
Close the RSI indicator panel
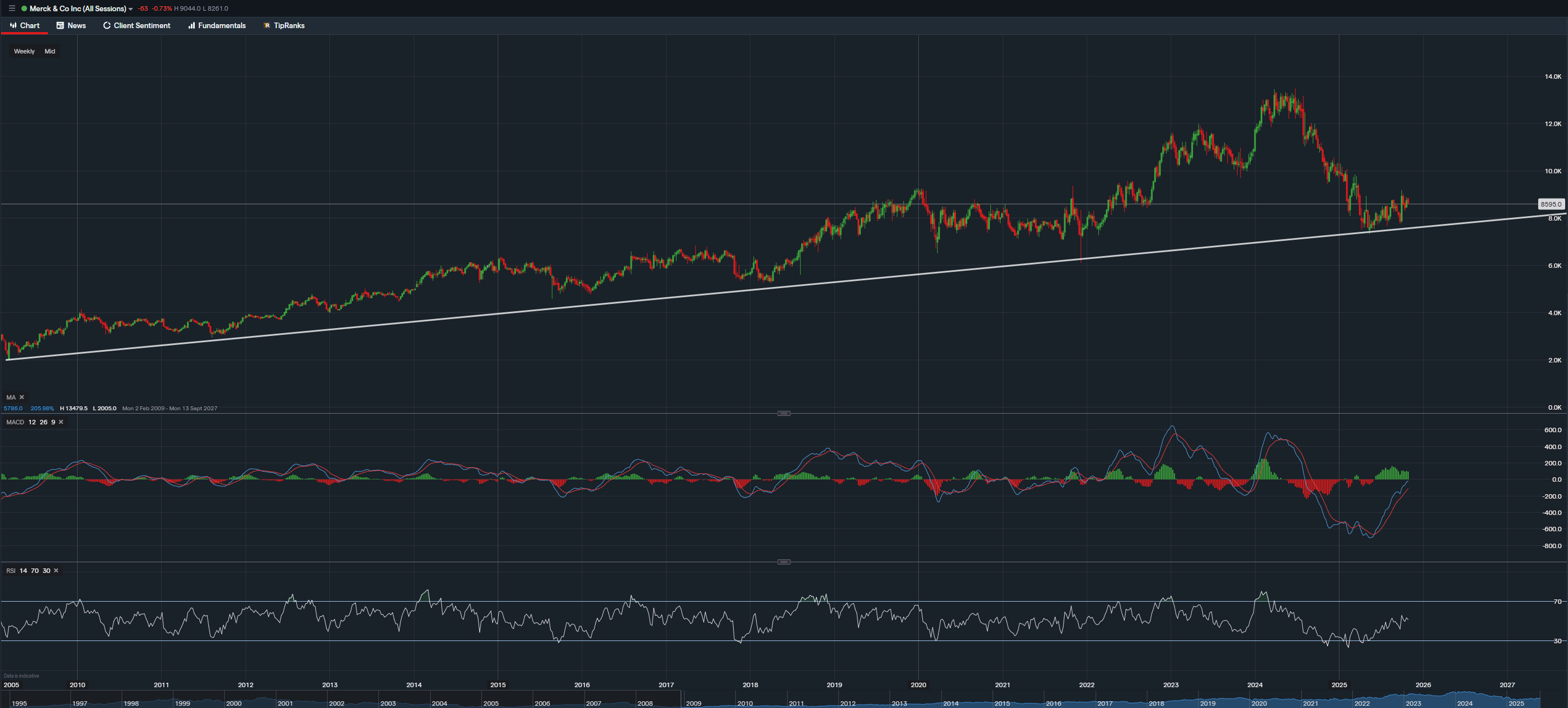(x=56, y=571)
